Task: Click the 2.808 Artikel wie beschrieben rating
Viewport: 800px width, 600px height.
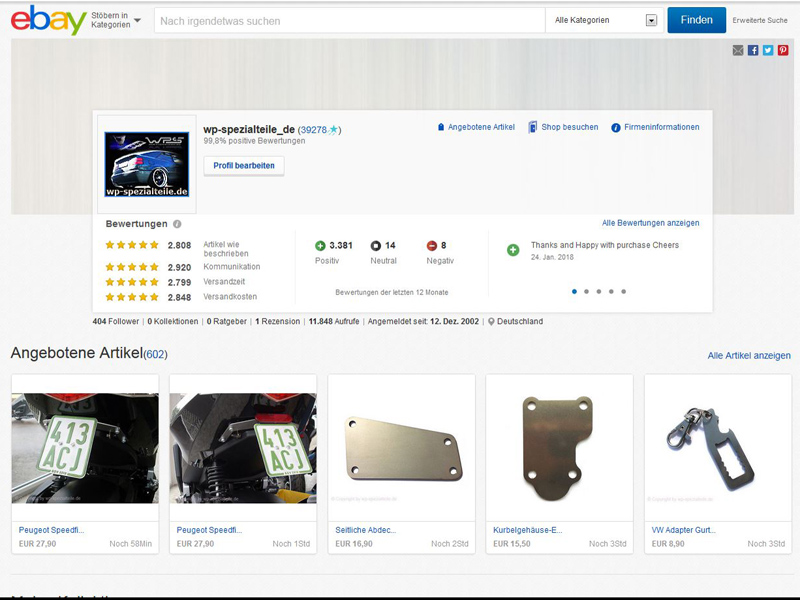Action: click(x=179, y=245)
